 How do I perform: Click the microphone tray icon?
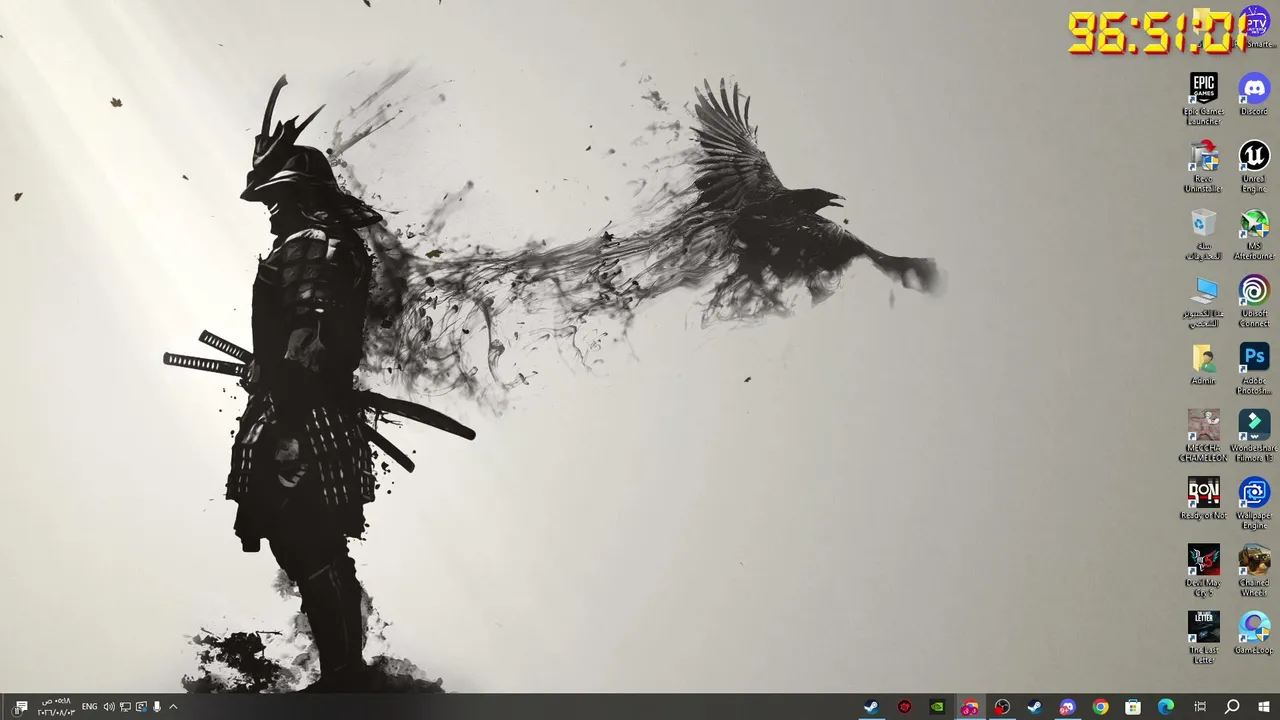156,707
